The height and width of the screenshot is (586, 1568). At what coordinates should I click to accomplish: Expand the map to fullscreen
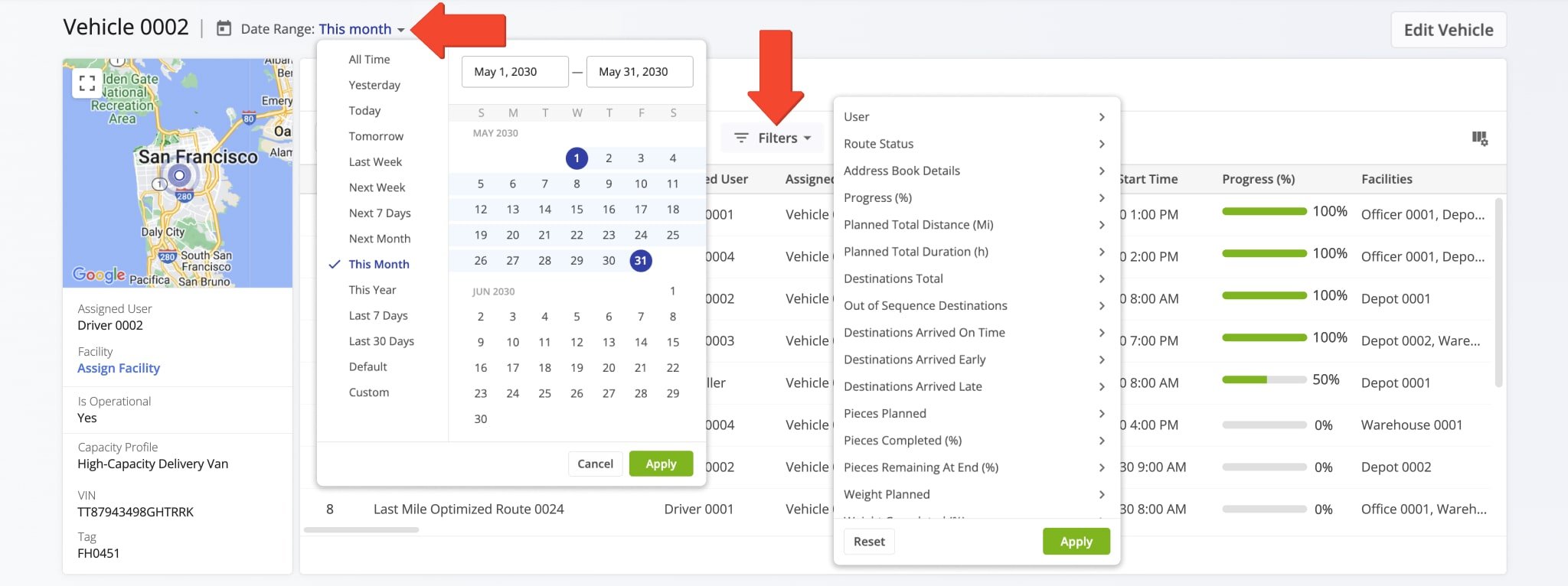point(87,83)
